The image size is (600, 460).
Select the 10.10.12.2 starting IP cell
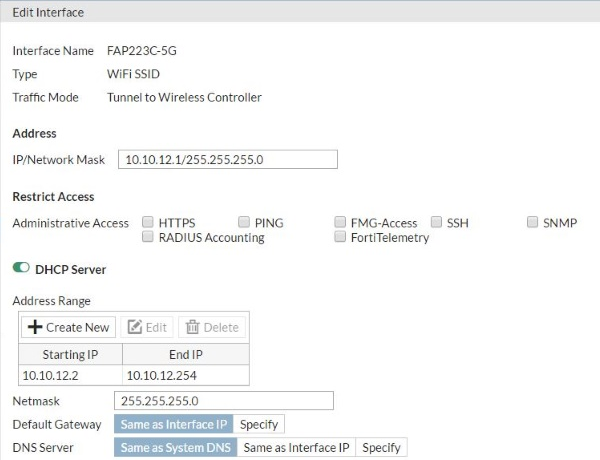tap(70, 375)
